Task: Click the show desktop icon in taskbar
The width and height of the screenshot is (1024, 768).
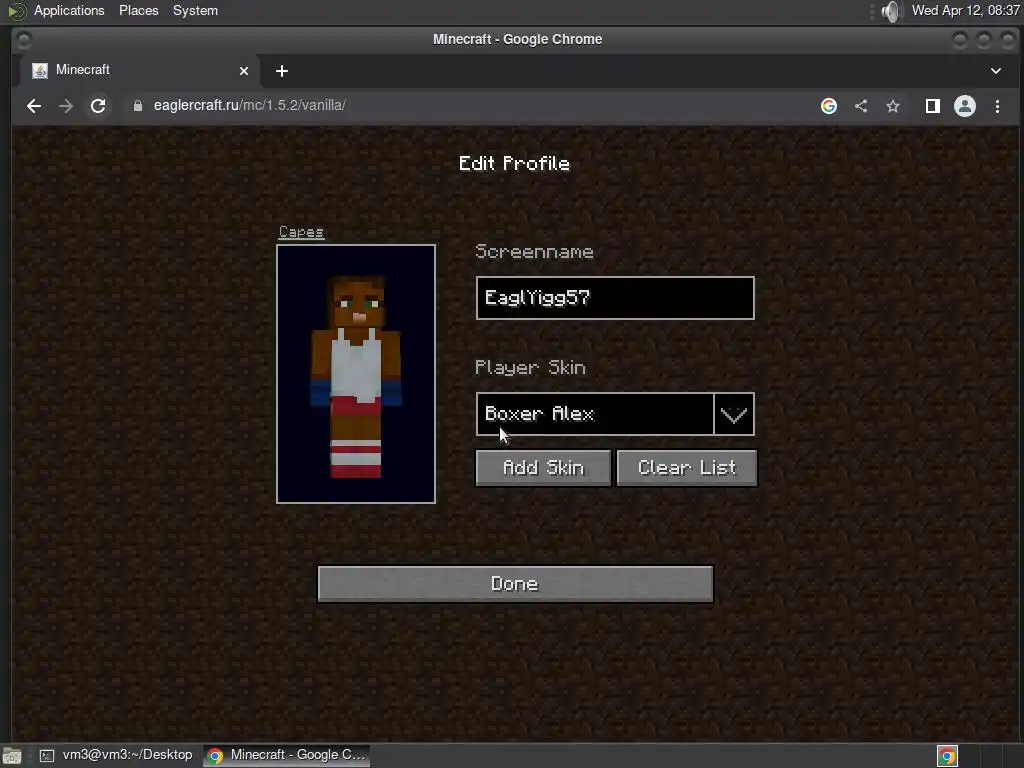Action: coord(12,756)
